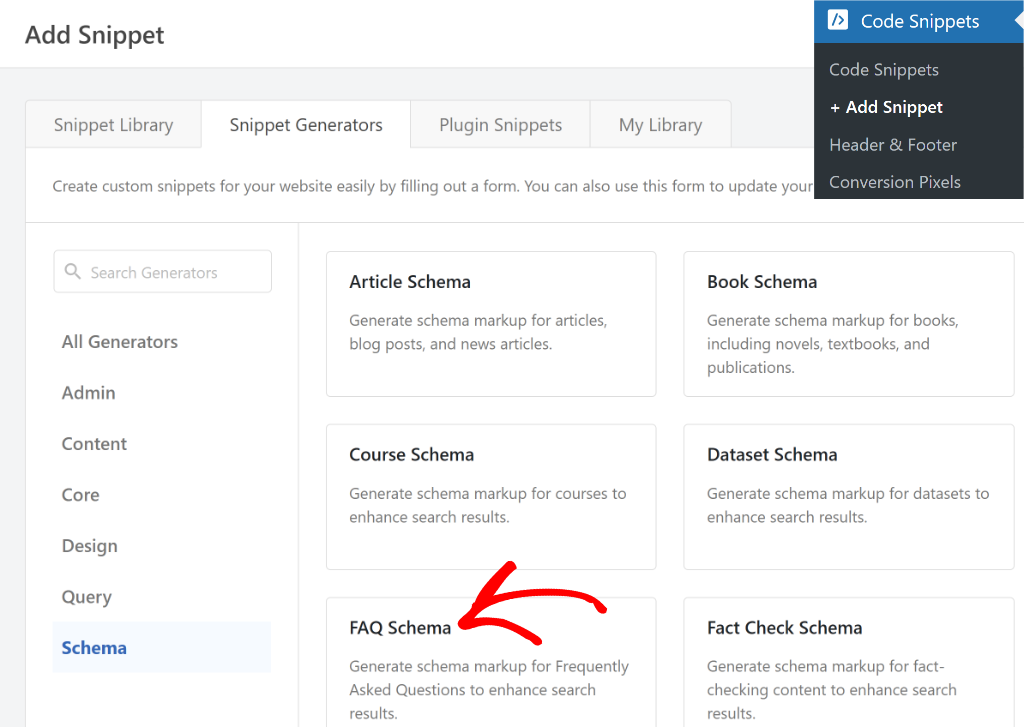Screen dimensions: 1024x727
Task: Click 'Asked Questions to enhance search' text
Action: click(472, 690)
